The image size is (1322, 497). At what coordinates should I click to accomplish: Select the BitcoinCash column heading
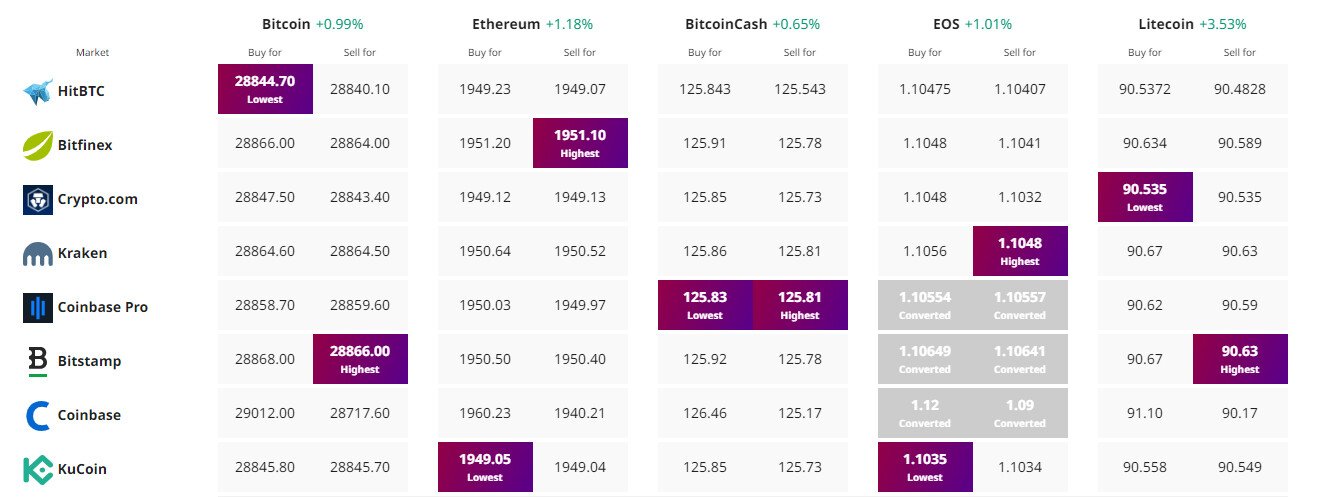(x=727, y=24)
